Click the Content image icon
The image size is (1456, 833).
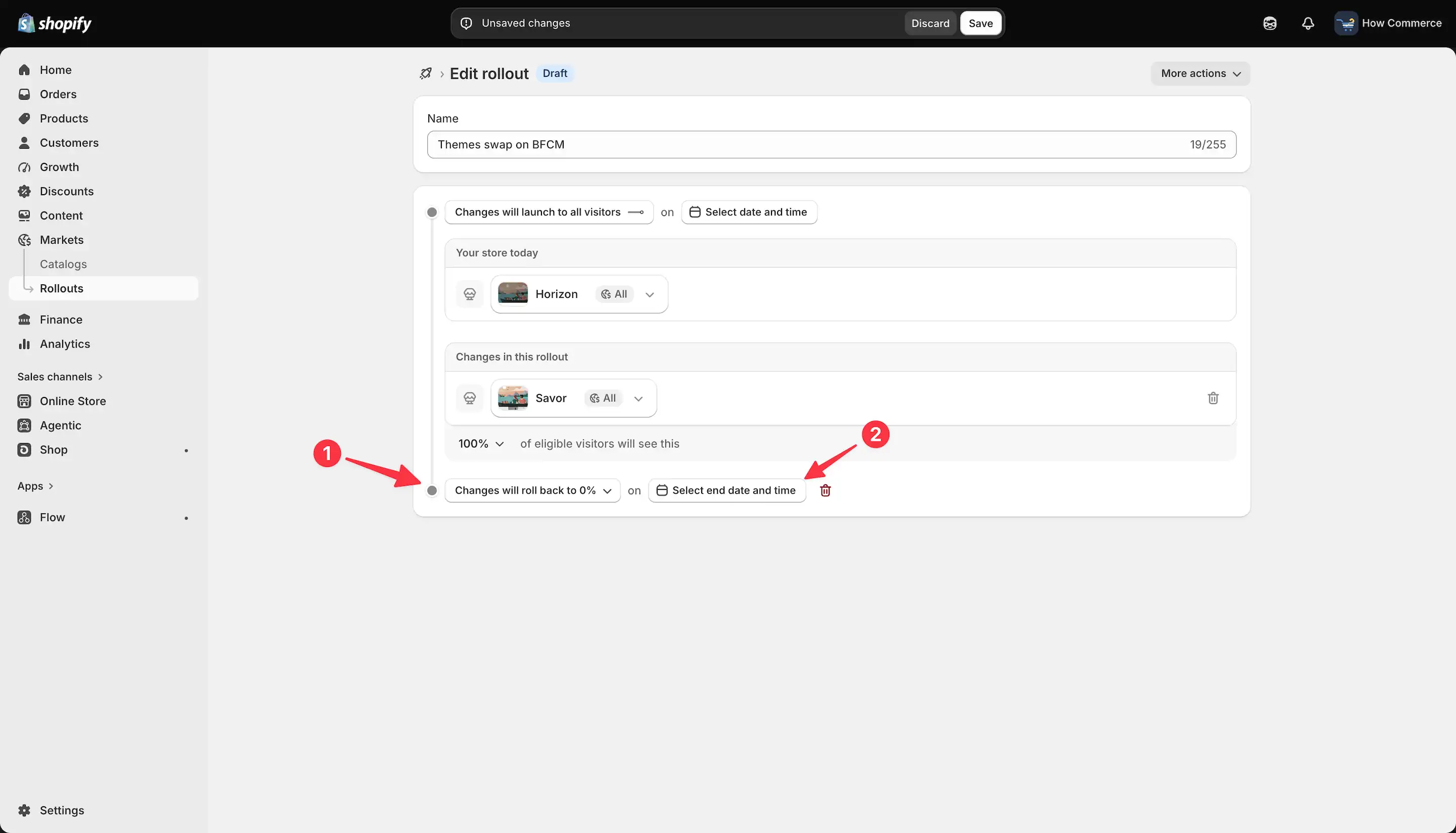pos(24,215)
